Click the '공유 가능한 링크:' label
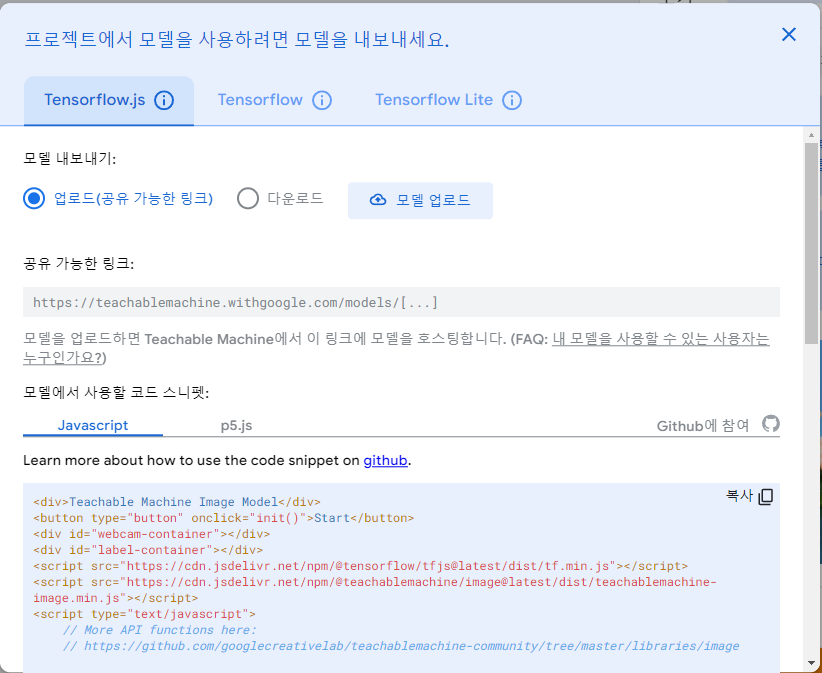 (79, 263)
